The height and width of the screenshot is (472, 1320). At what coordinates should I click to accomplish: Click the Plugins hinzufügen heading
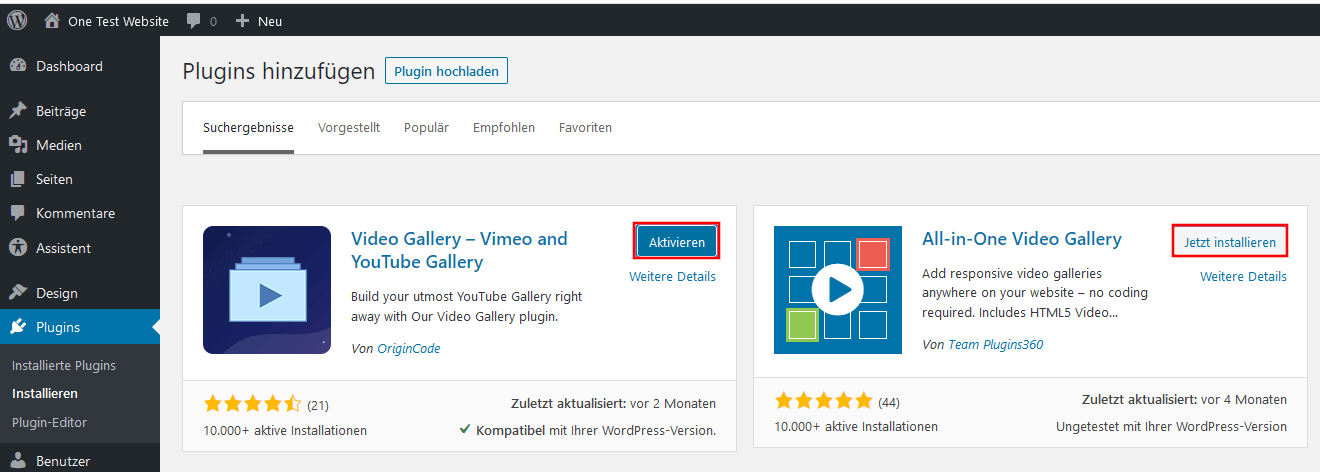(x=279, y=71)
